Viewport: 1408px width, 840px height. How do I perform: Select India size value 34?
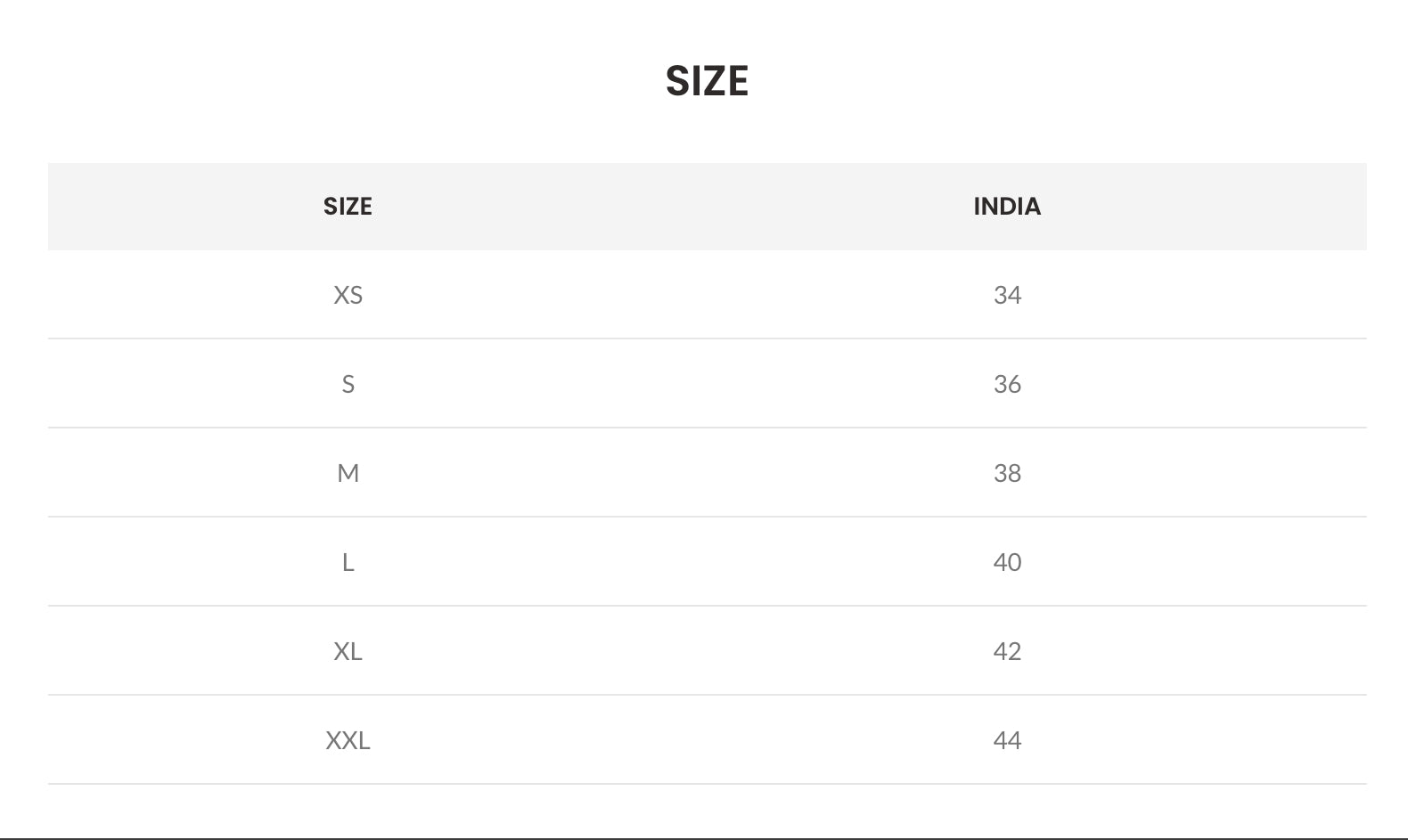pos(1007,295)
